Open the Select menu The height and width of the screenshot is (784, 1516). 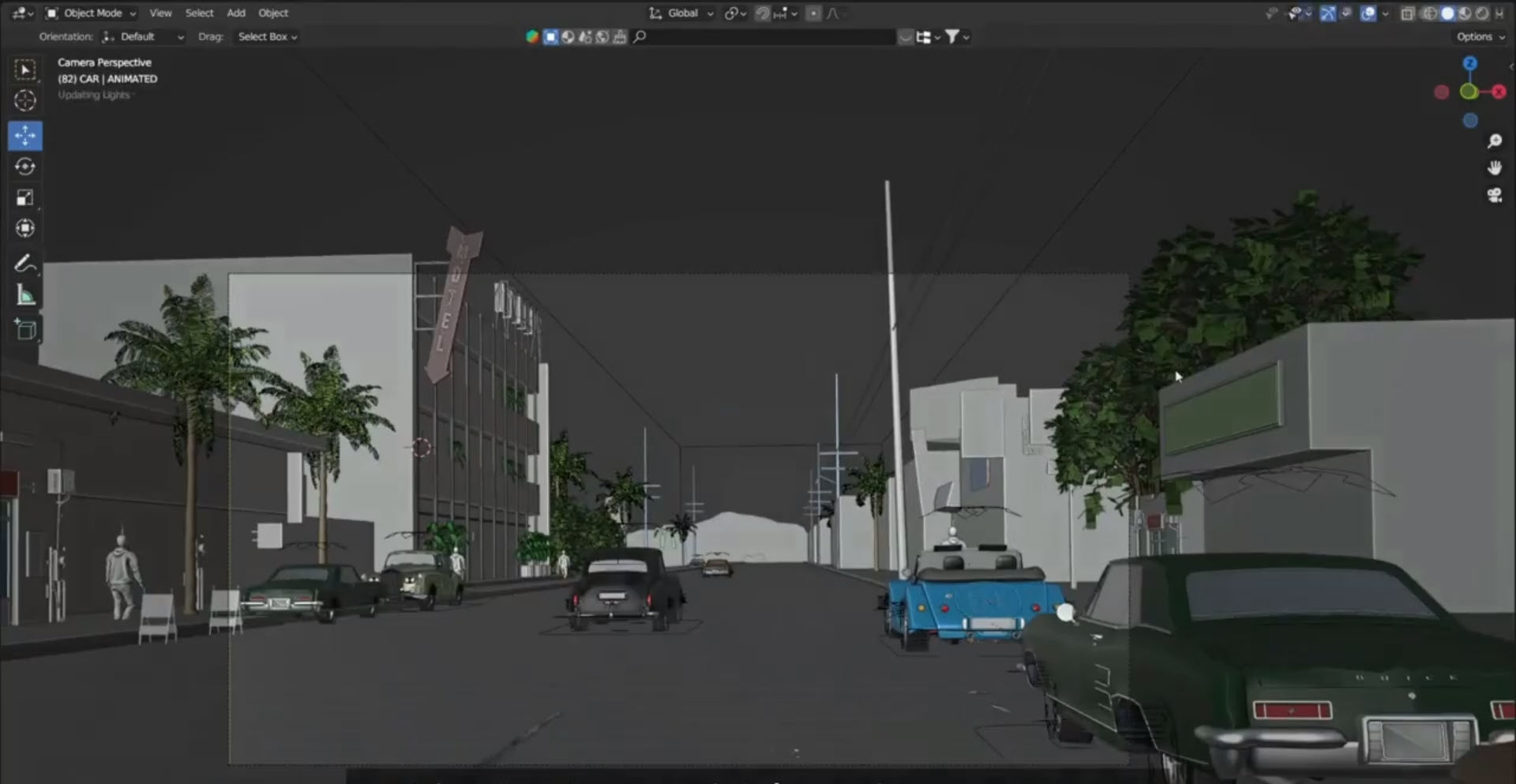click(x=199, y=13)
